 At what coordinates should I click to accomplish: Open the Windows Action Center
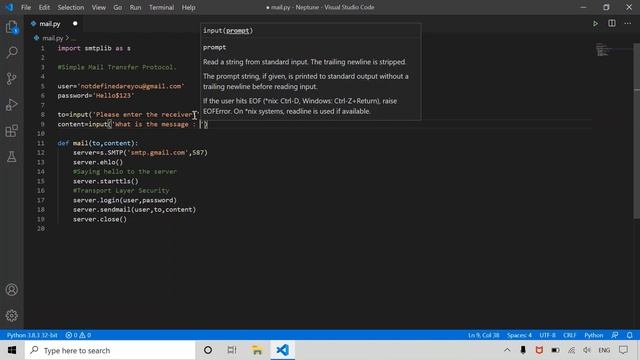point(623,350)
